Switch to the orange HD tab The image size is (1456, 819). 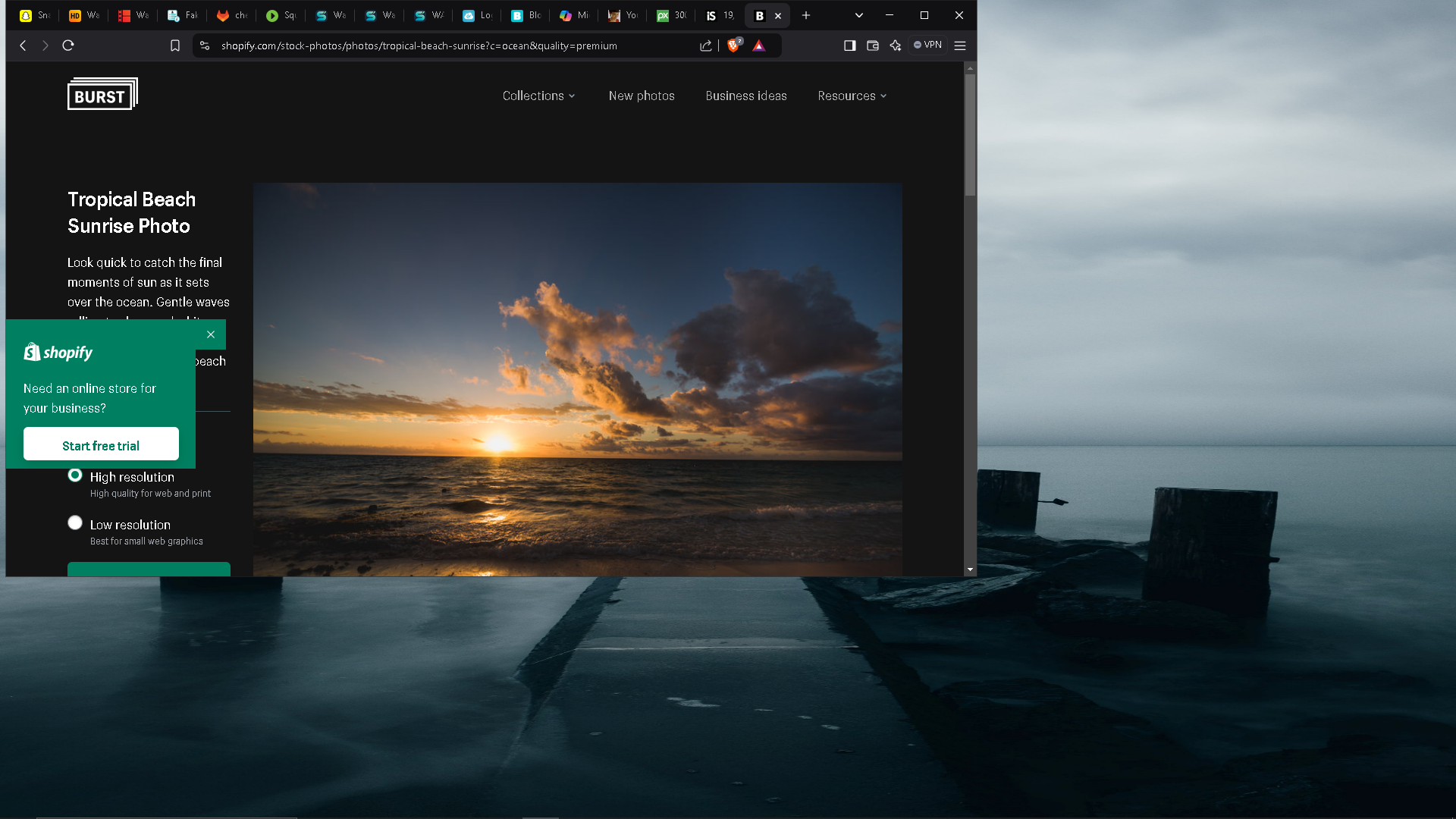pos(84,15)
